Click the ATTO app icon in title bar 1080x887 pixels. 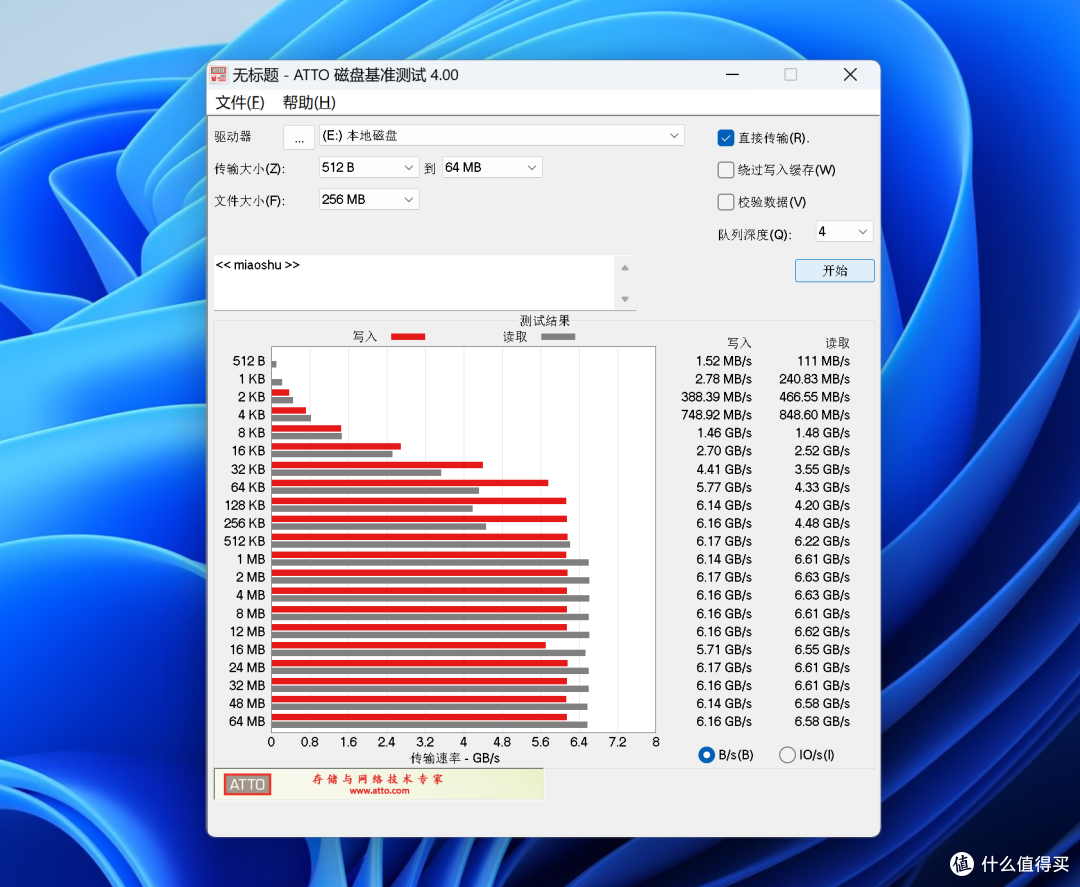218,74
